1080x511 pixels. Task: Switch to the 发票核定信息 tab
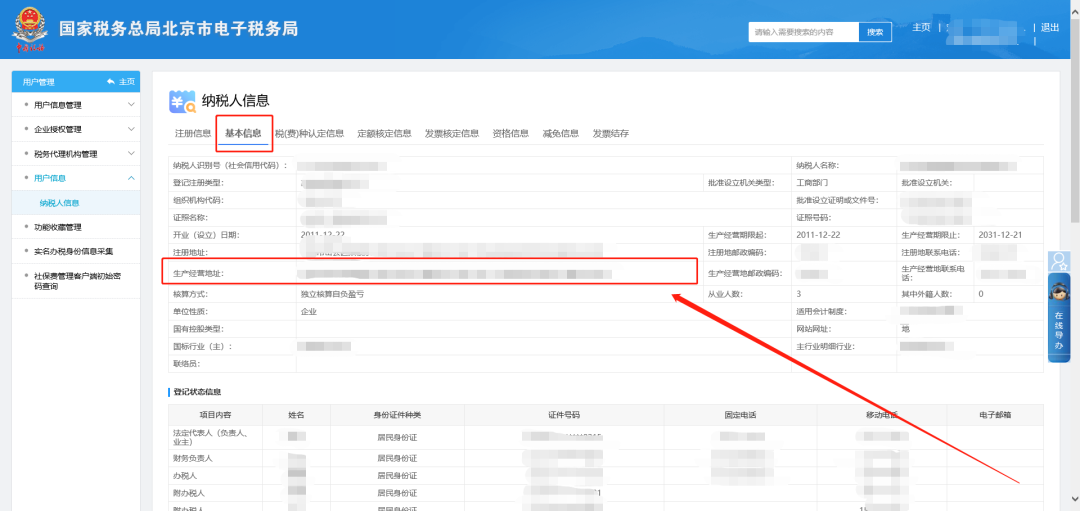[x=451, y=133]
